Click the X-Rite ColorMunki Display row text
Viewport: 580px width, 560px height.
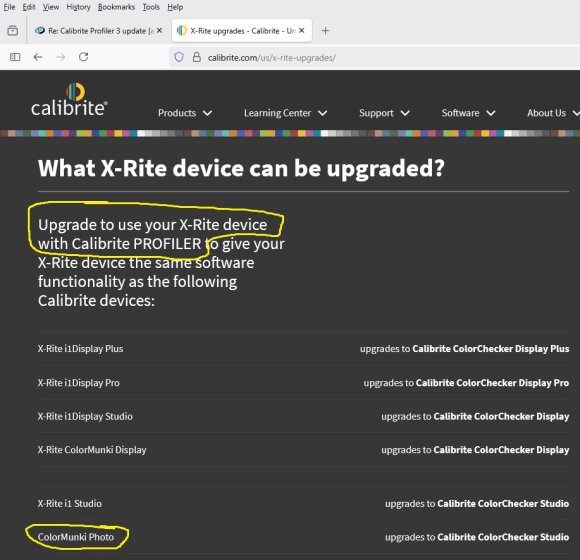[92, 450]
